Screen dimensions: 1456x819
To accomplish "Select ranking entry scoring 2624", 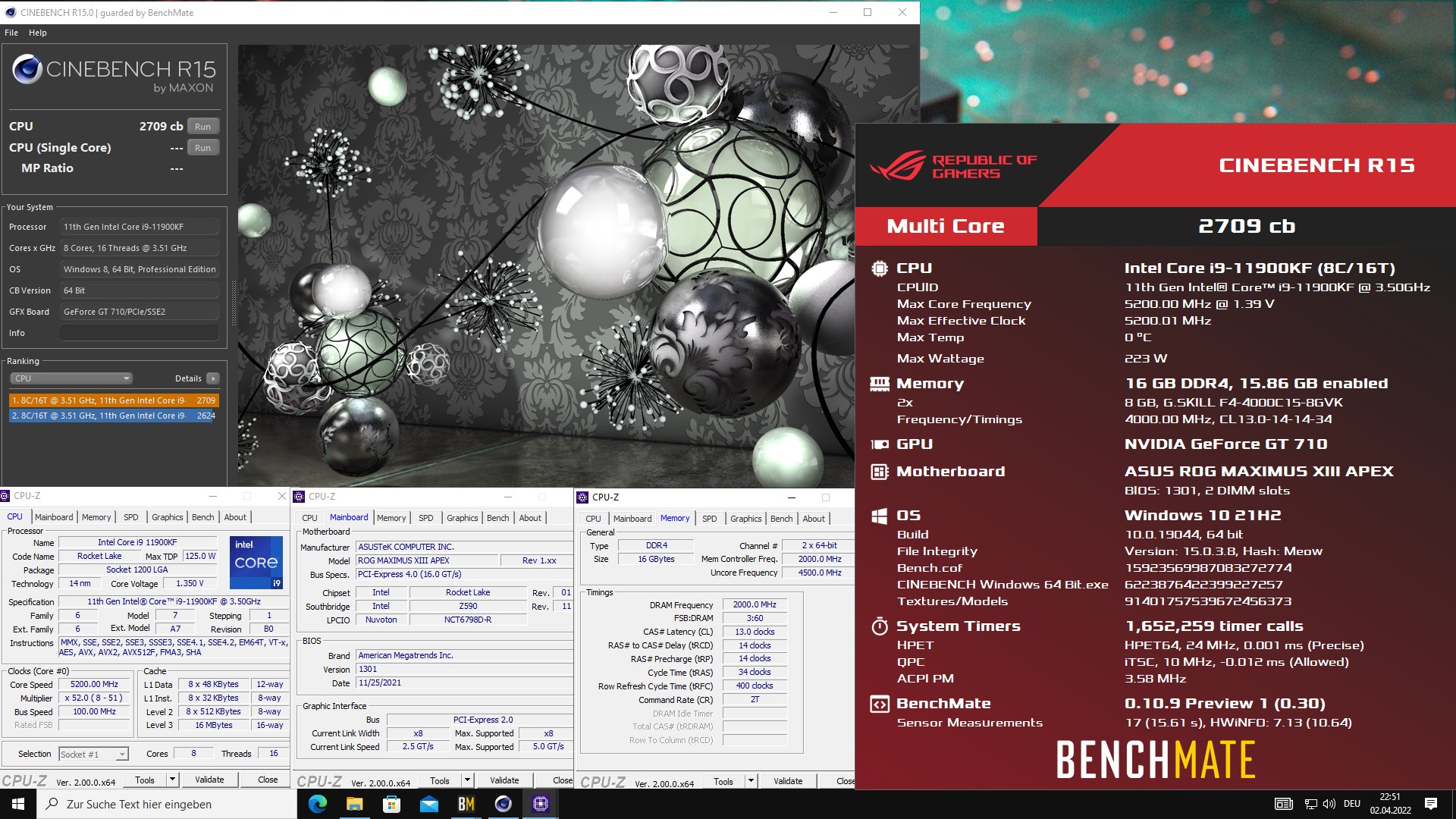I will coord(114,416).
